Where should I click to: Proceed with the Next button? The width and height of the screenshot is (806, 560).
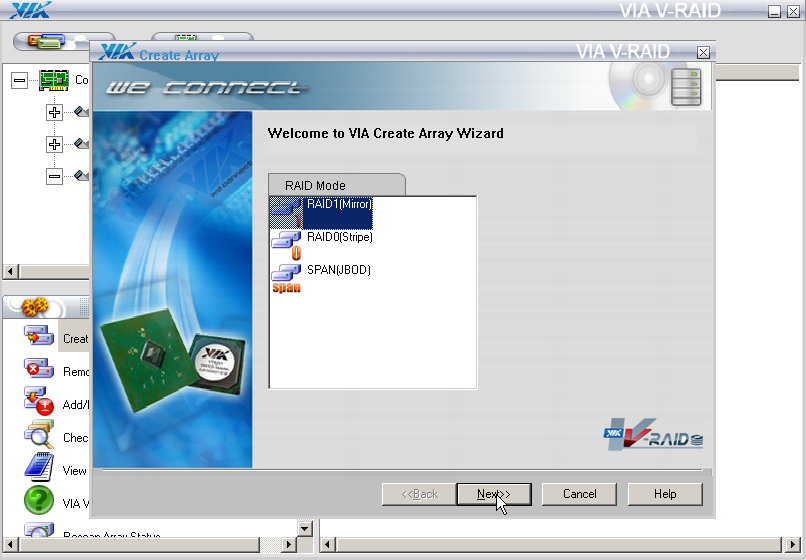pos(494,494)
